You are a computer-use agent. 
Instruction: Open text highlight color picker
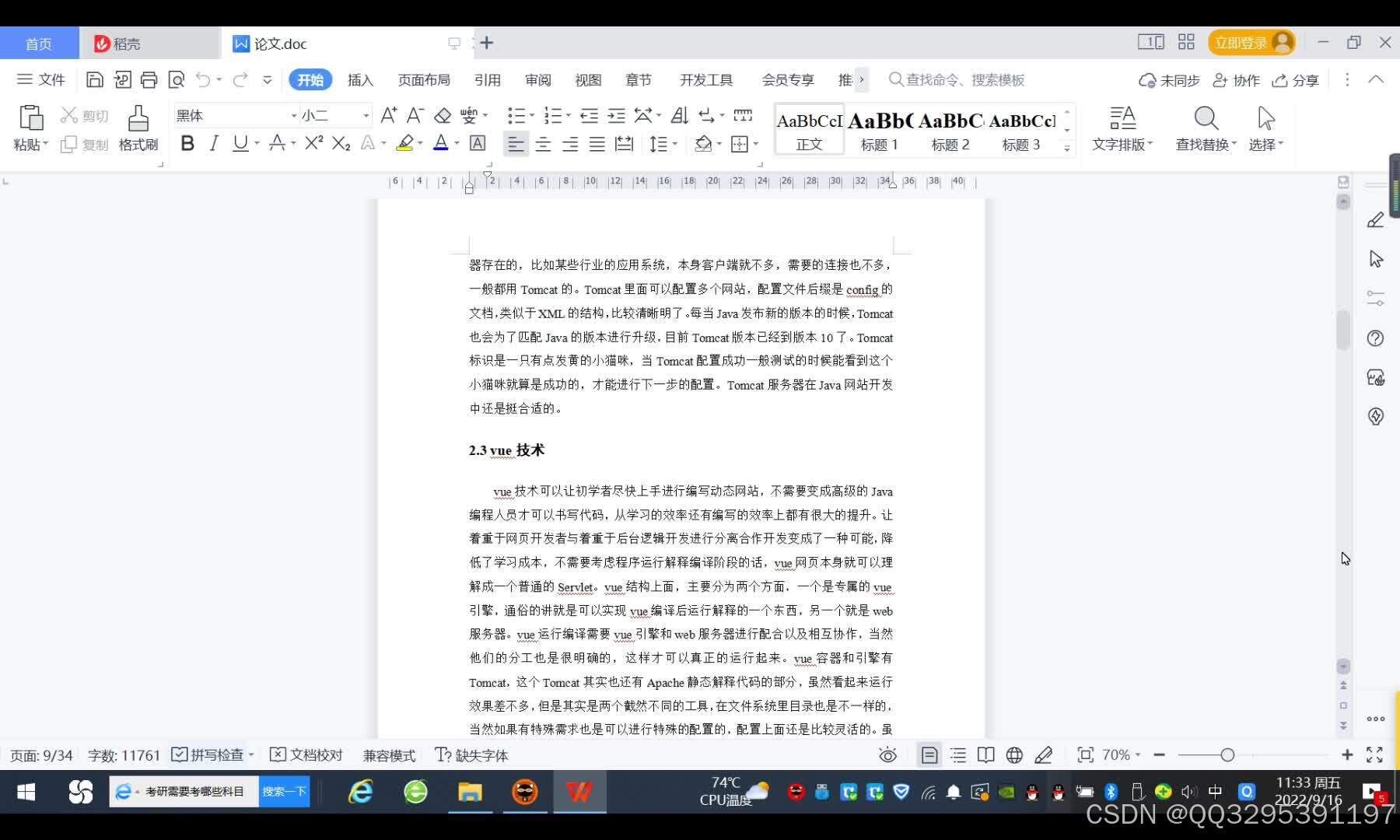pos(404,143)
